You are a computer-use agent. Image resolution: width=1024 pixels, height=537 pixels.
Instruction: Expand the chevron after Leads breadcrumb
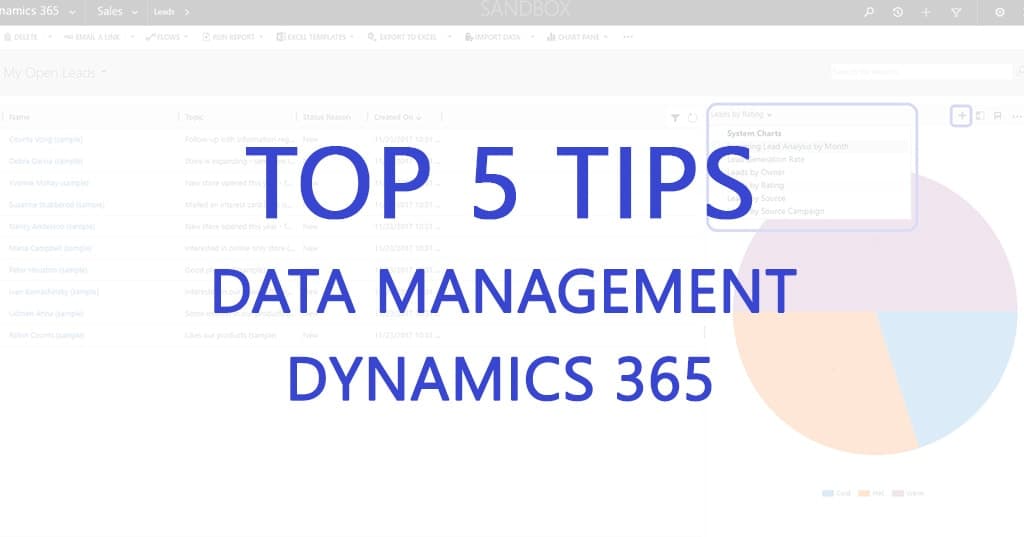187,12
